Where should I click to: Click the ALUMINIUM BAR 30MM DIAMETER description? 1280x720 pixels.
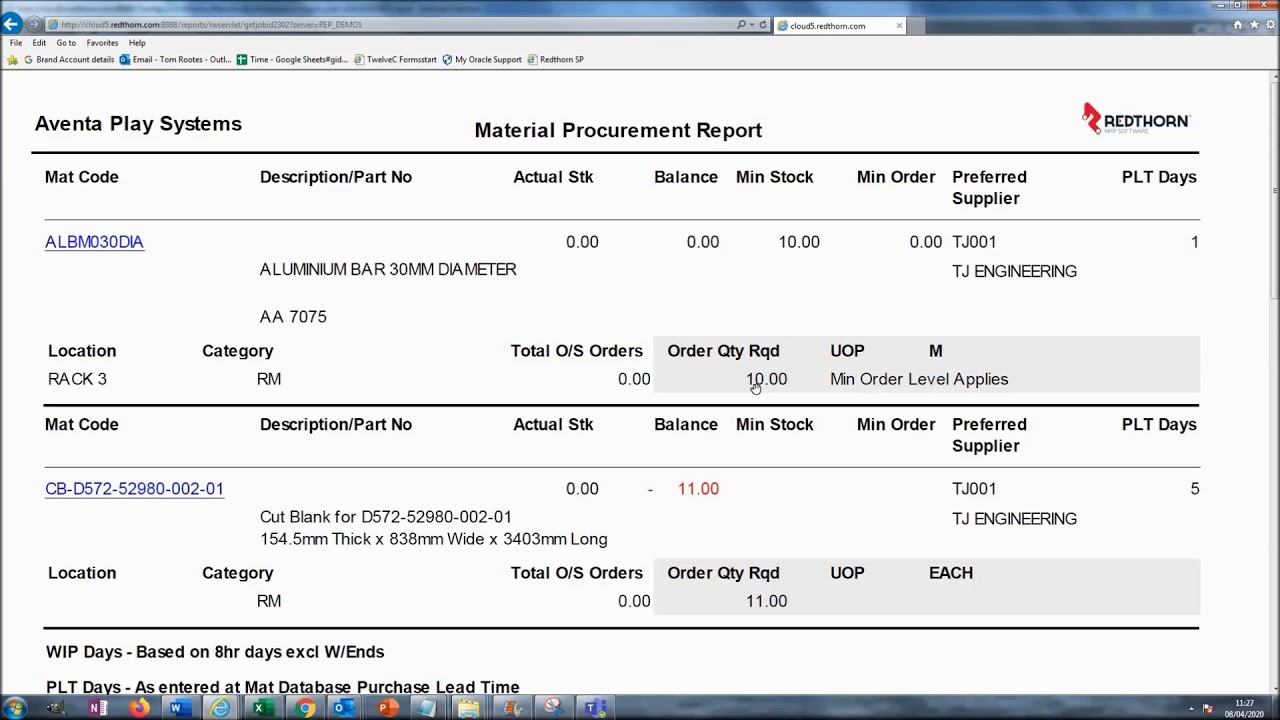388,270
